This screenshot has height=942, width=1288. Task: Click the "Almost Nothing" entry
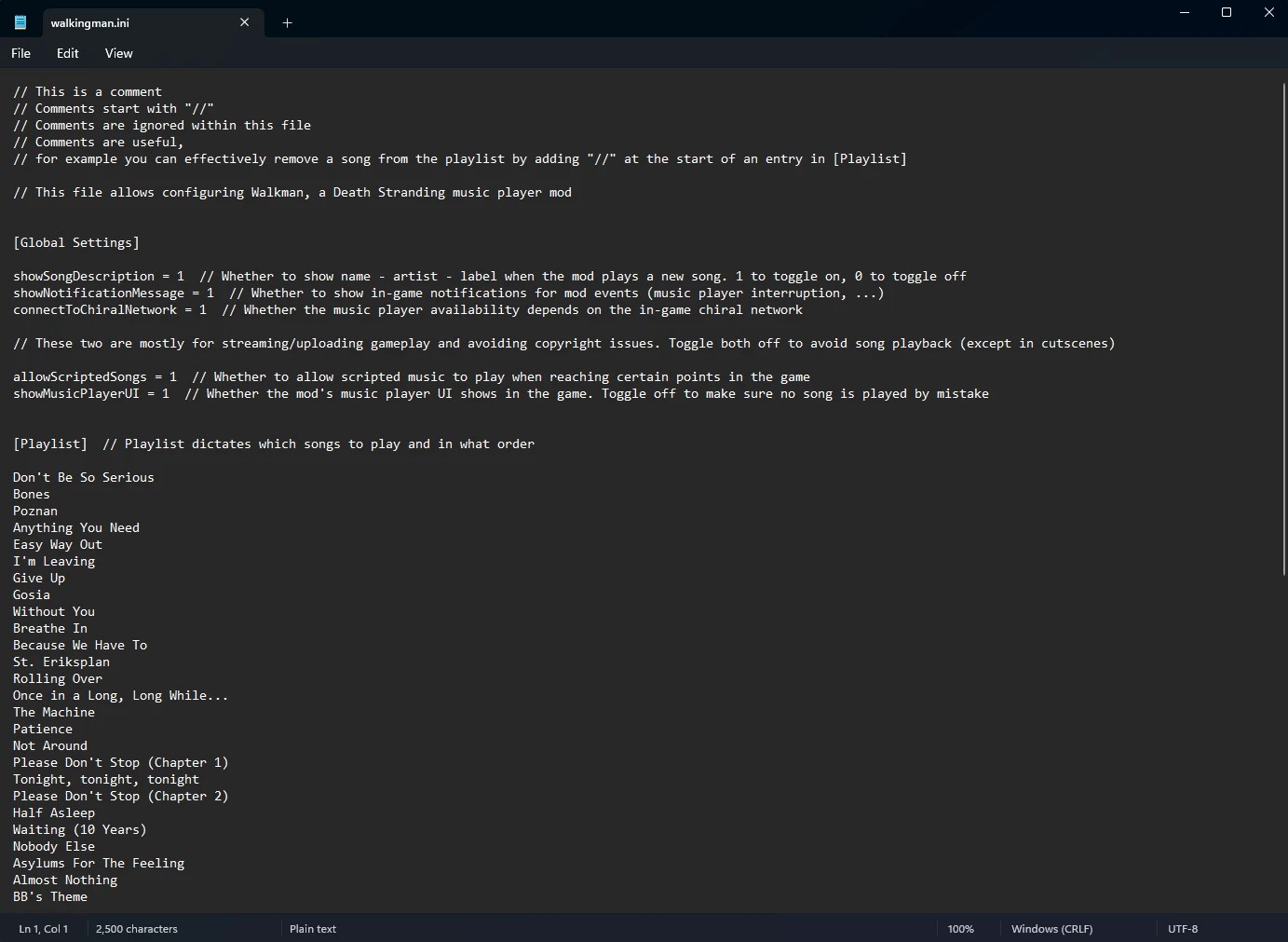(65, 880)
